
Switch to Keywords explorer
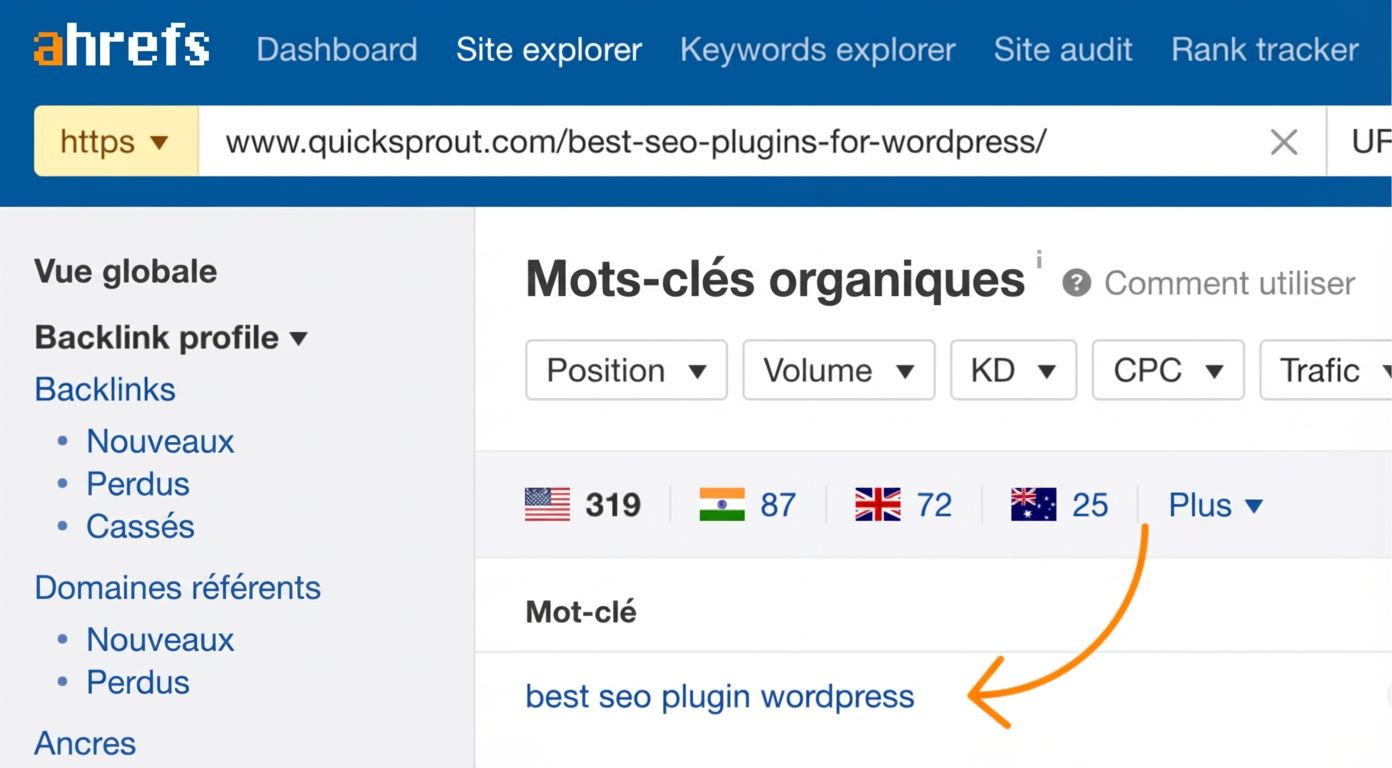coord(817,49)
